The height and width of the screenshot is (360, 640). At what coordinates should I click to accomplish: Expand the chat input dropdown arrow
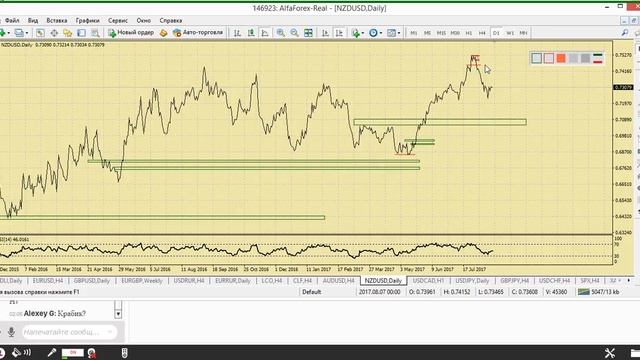click(110, 332)
